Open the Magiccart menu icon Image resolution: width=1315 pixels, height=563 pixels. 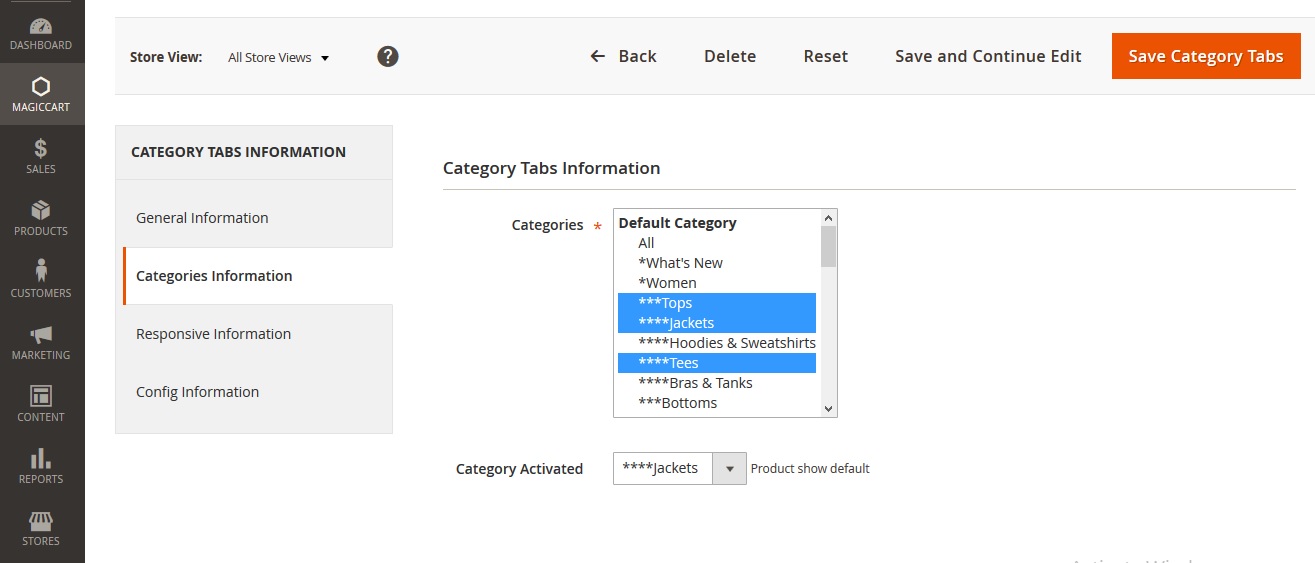click(x=41, y=87)
